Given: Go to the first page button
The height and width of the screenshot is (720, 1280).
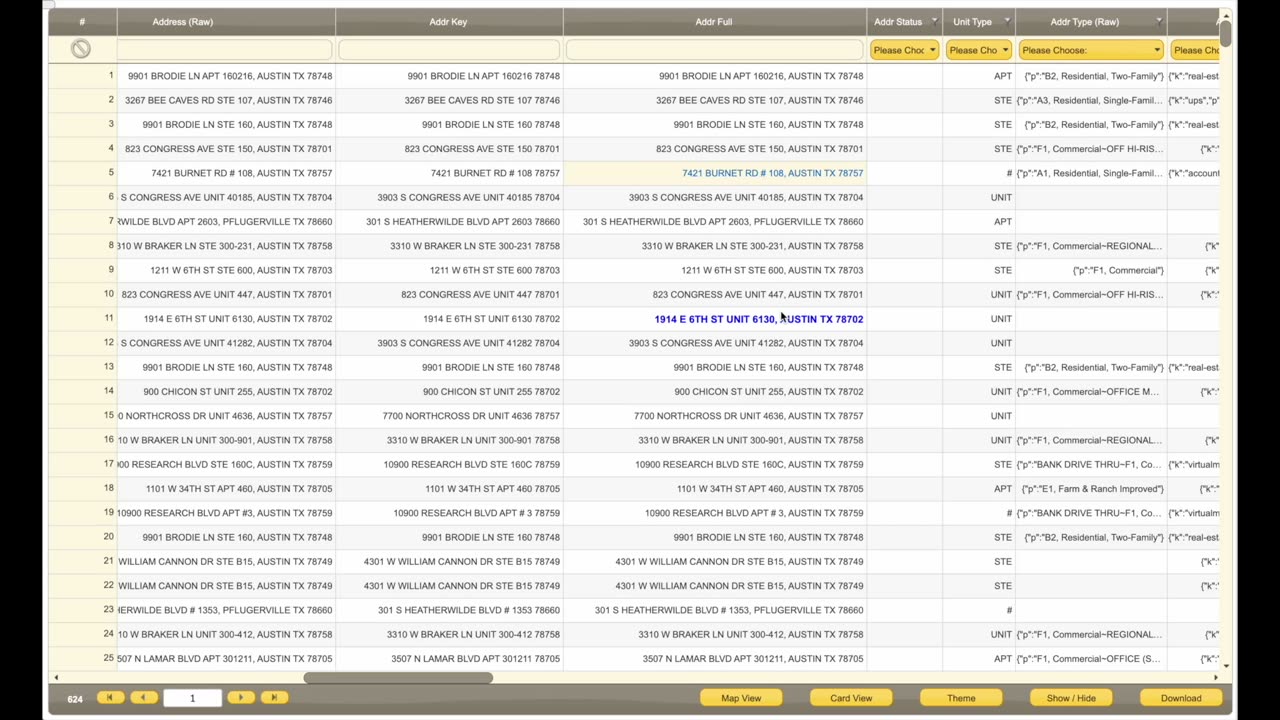Looking at the screenshot, I should coord(110,698).
